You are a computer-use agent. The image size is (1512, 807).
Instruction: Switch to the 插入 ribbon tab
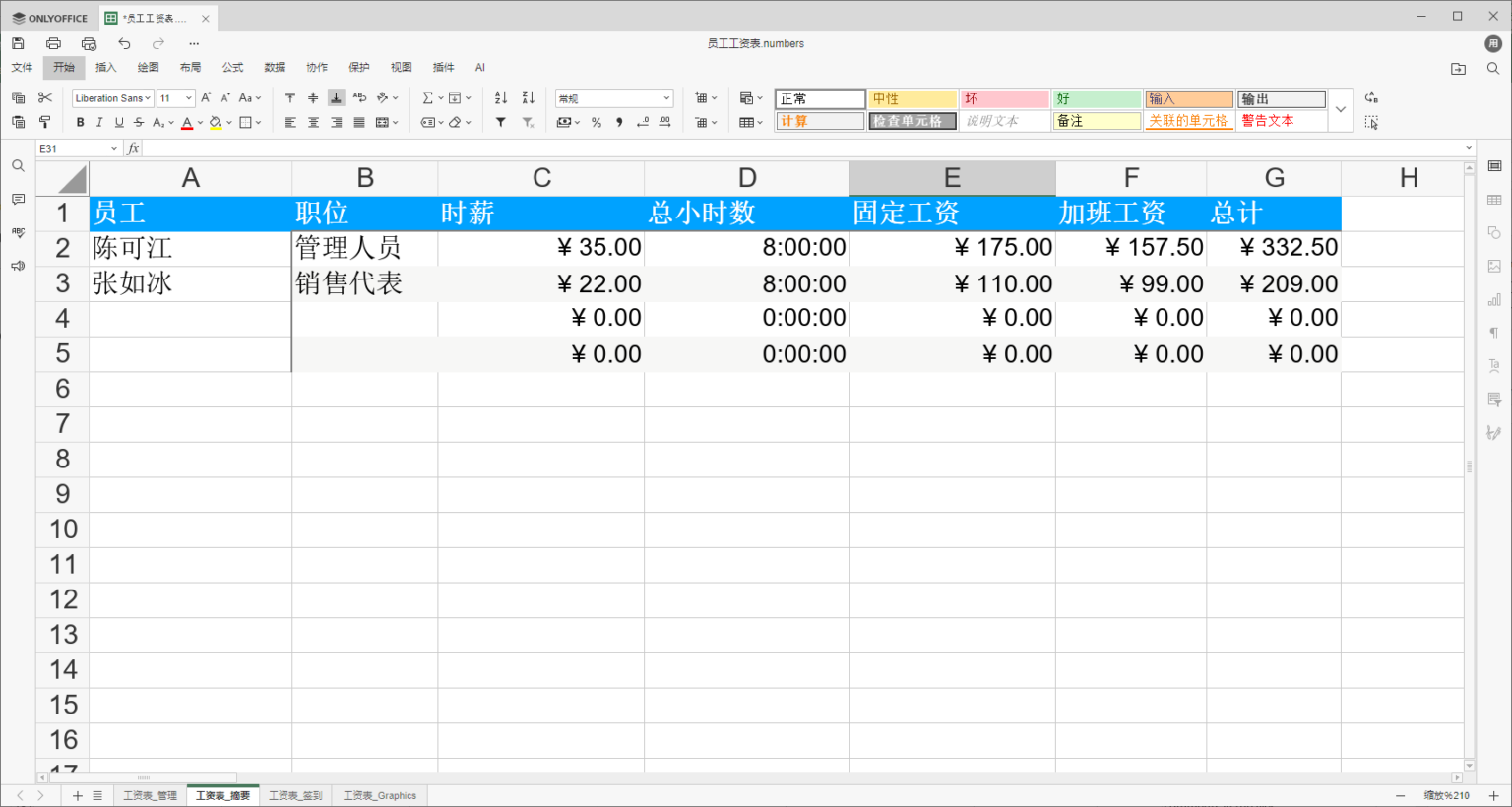pos(104,67)
